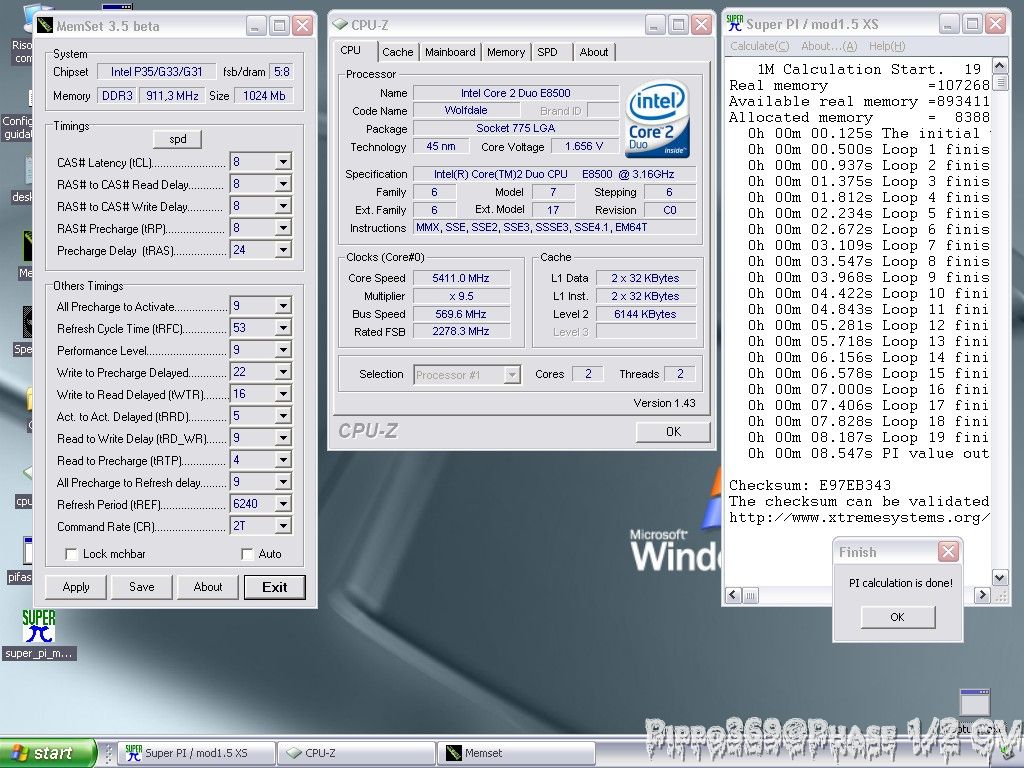
Task: Click Super PI horizontal scroll left arrow
Action: [733, 595]
